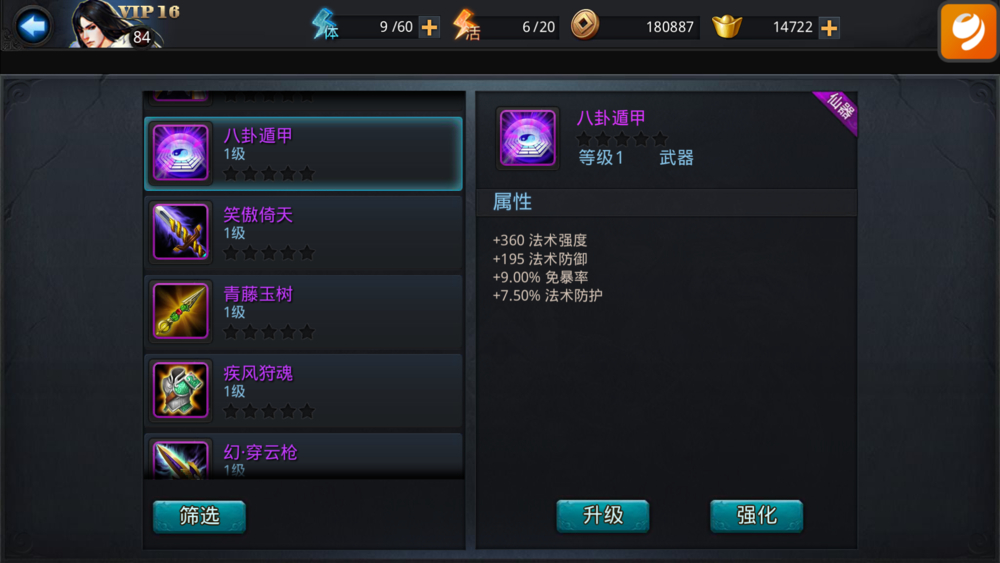This screenshot has width=1000, height=563.
Task: Tap the gold ingot currency icon
Action: [x=726, y=26]
